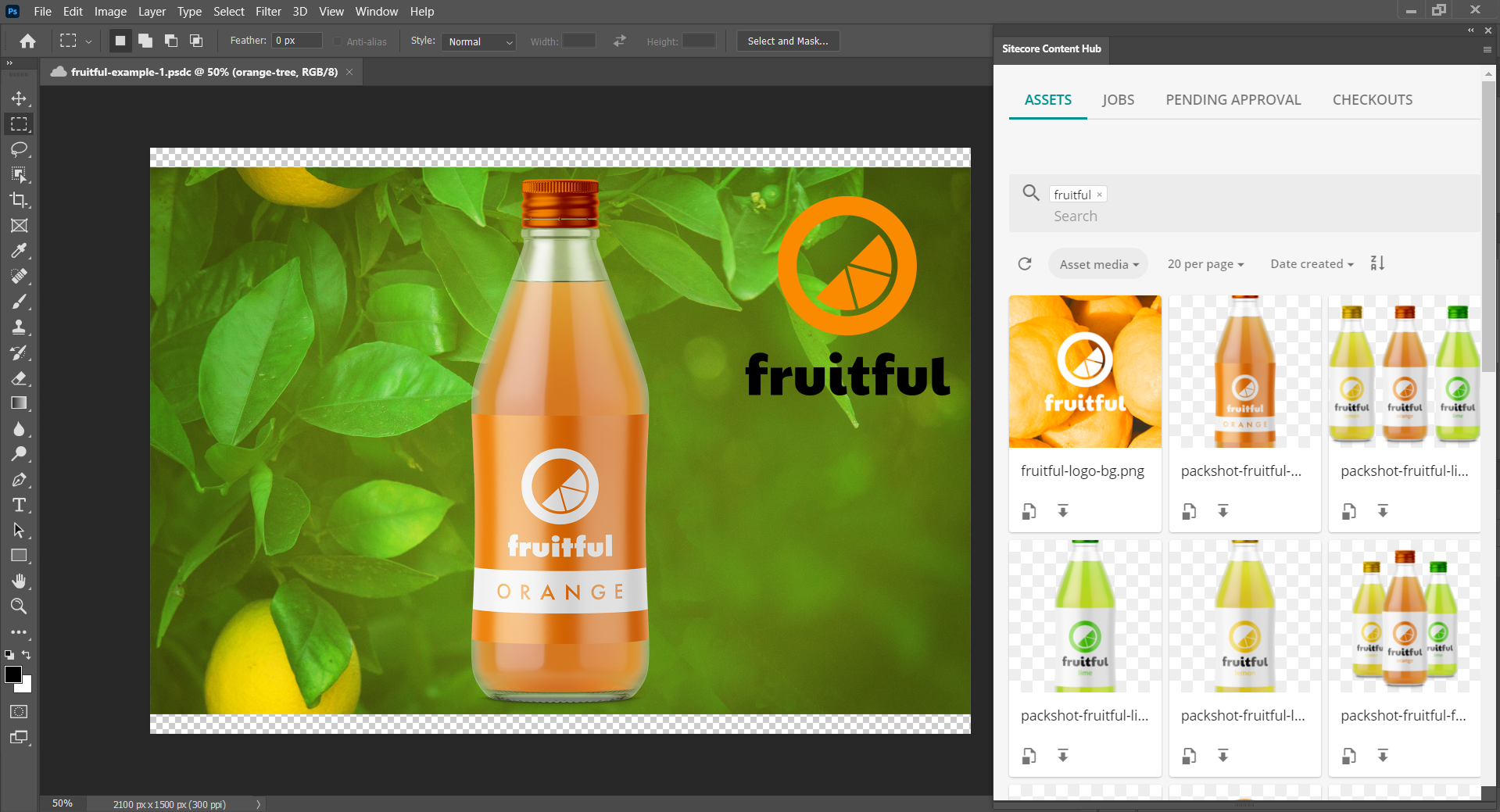
Task: Check out fruitful-logo-bg.png asset
Action: [x=1029, y=511]
